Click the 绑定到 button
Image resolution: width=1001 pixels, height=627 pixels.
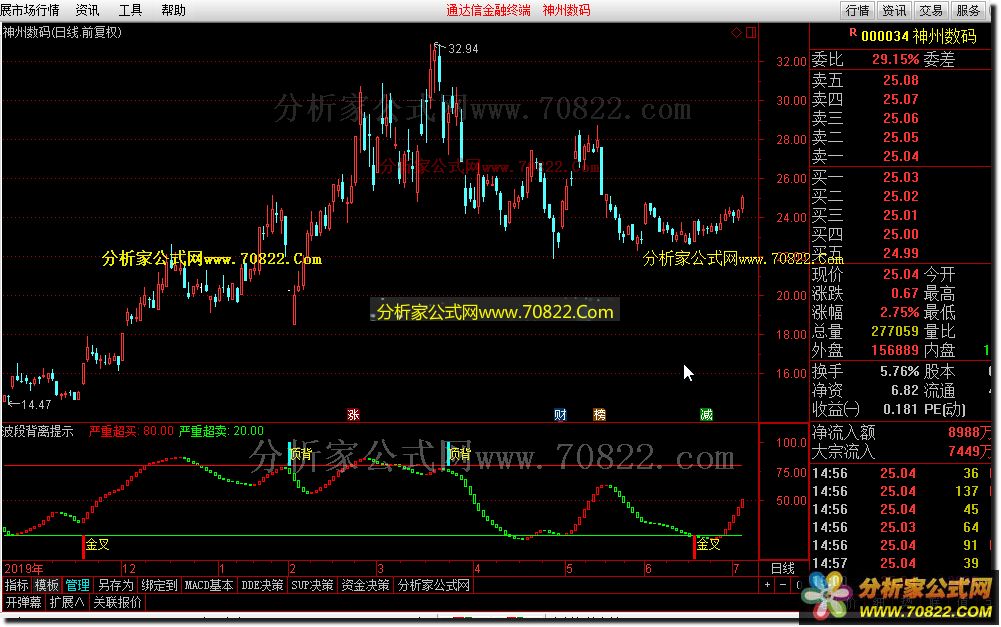pyautogui.click(x=159, y=585)
